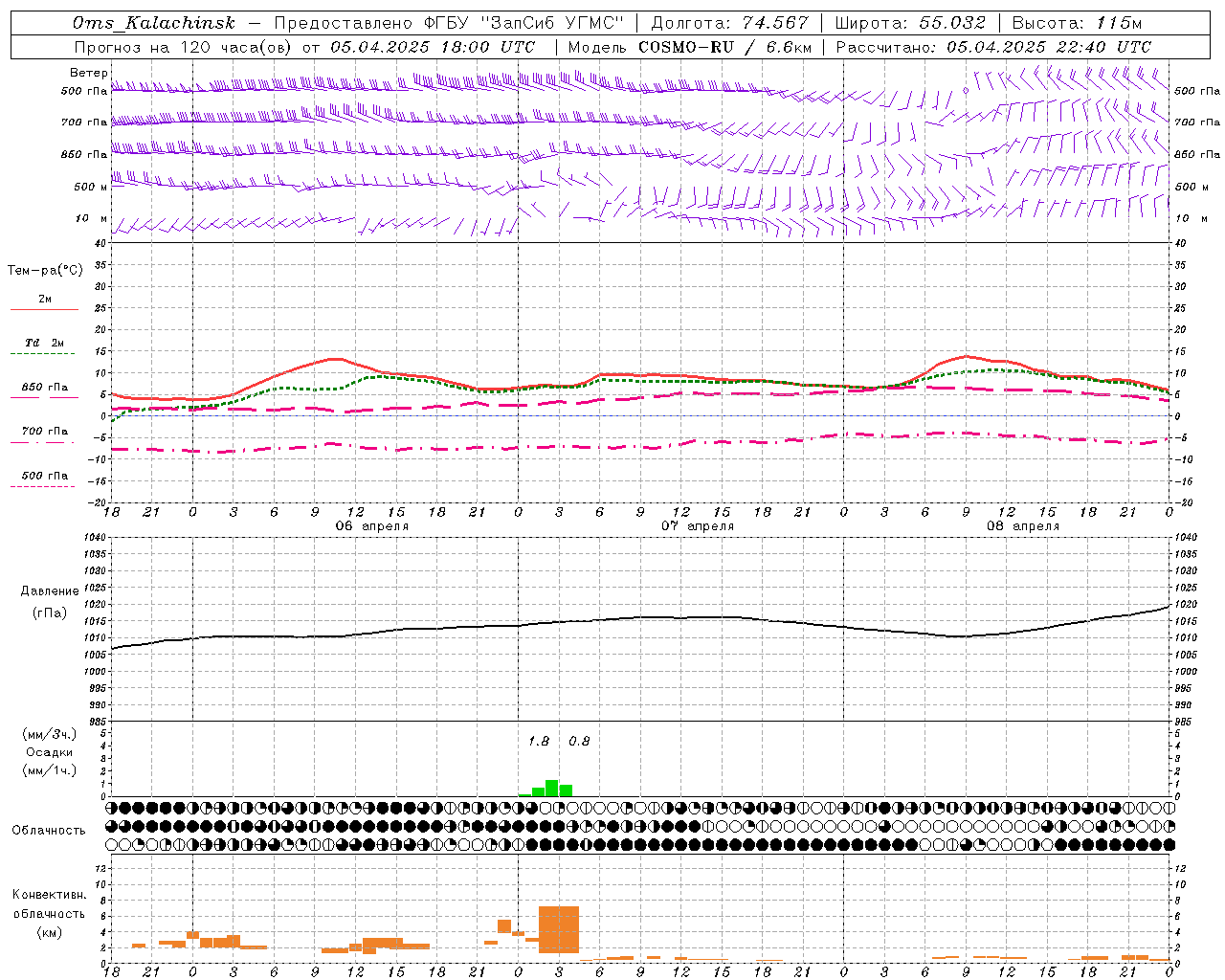Click the dashed line sample under Td 2м legend
This screenshot has height=980, width=1225.
pos(42,354)
